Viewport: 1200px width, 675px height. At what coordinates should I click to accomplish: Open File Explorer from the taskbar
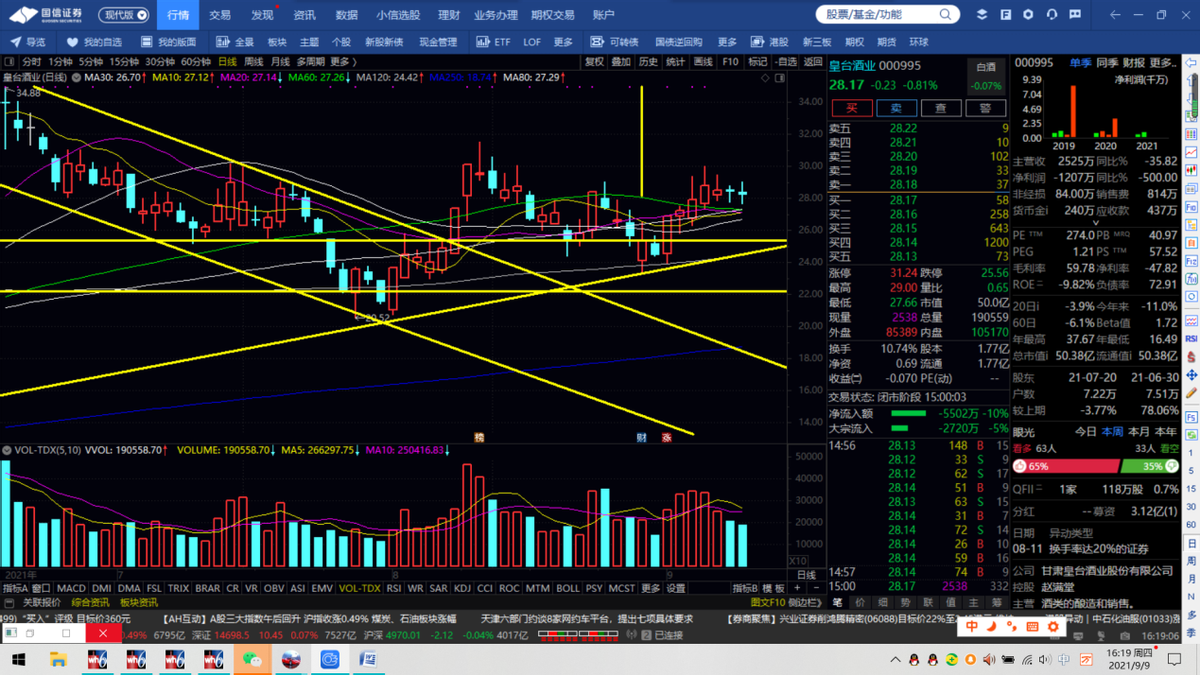(x=59, y=660)
